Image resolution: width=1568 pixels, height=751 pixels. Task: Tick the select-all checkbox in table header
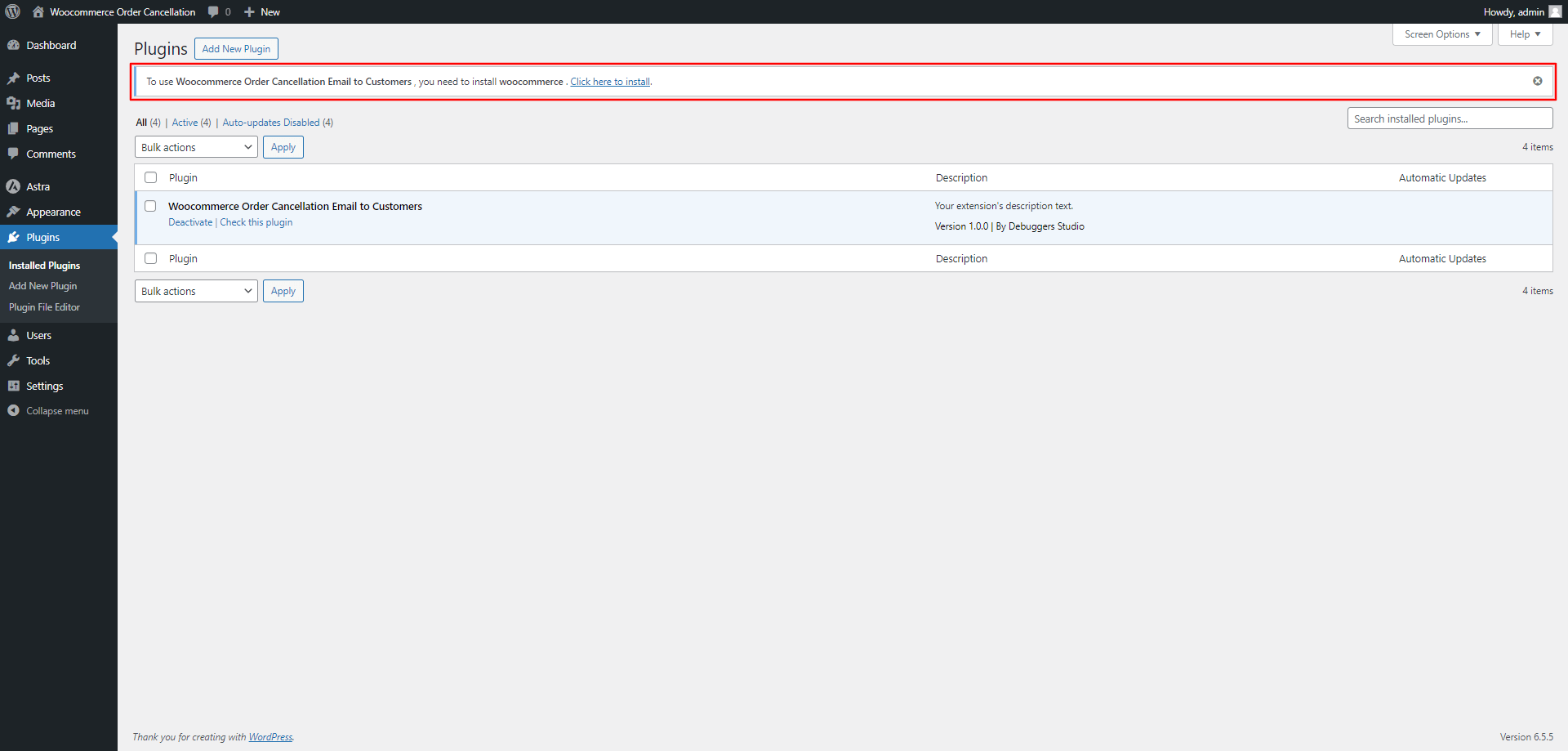click(151, 177)
